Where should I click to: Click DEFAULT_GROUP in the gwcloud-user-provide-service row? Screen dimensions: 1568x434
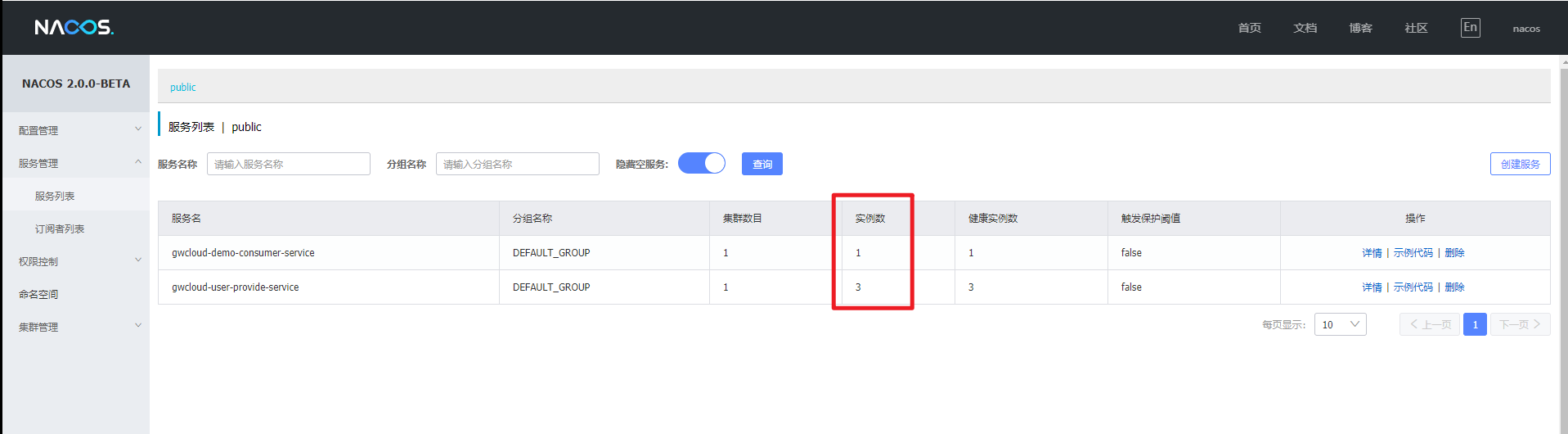click(551, 287)
